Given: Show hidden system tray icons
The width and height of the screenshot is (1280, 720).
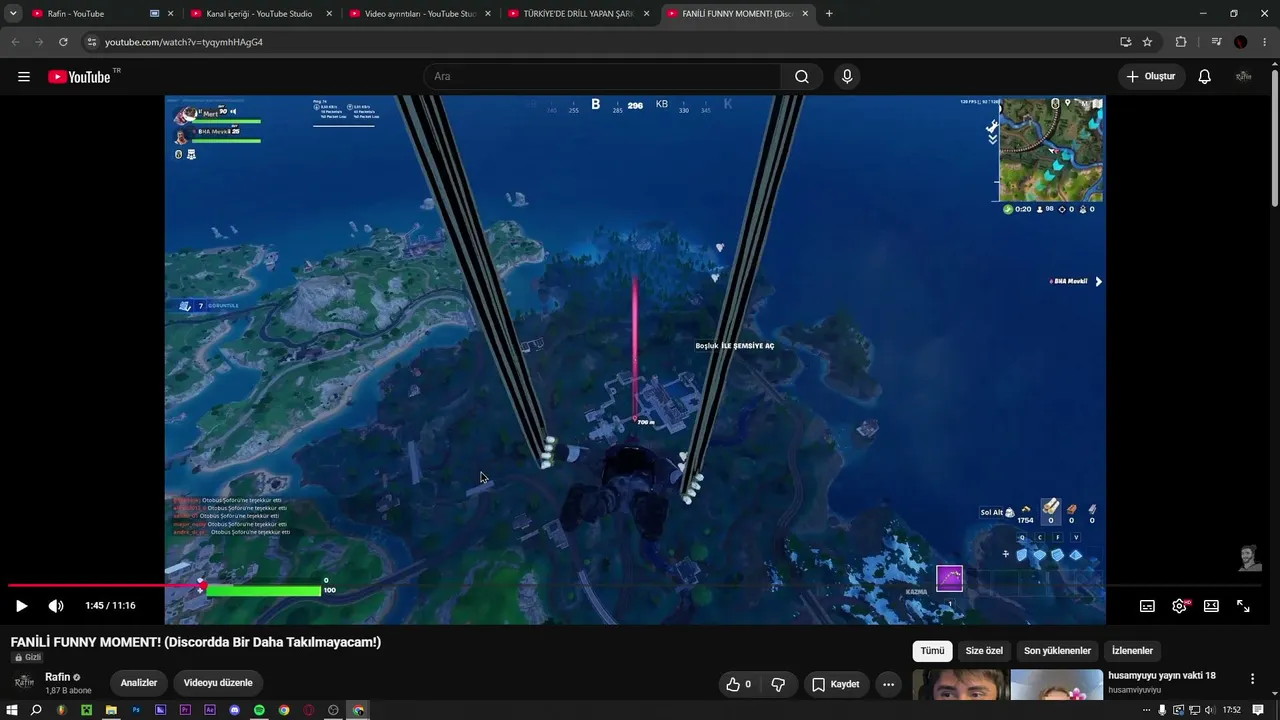Looking at the screenshot, I should tap(1147, 710).
